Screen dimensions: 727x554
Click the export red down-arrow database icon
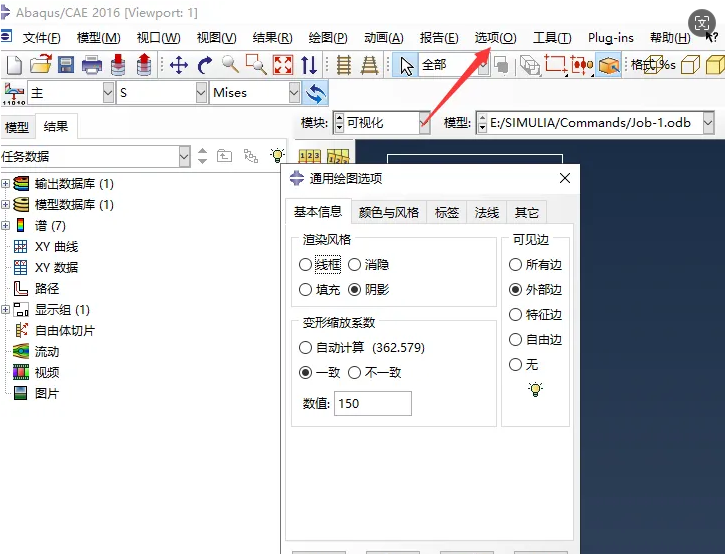118,64
